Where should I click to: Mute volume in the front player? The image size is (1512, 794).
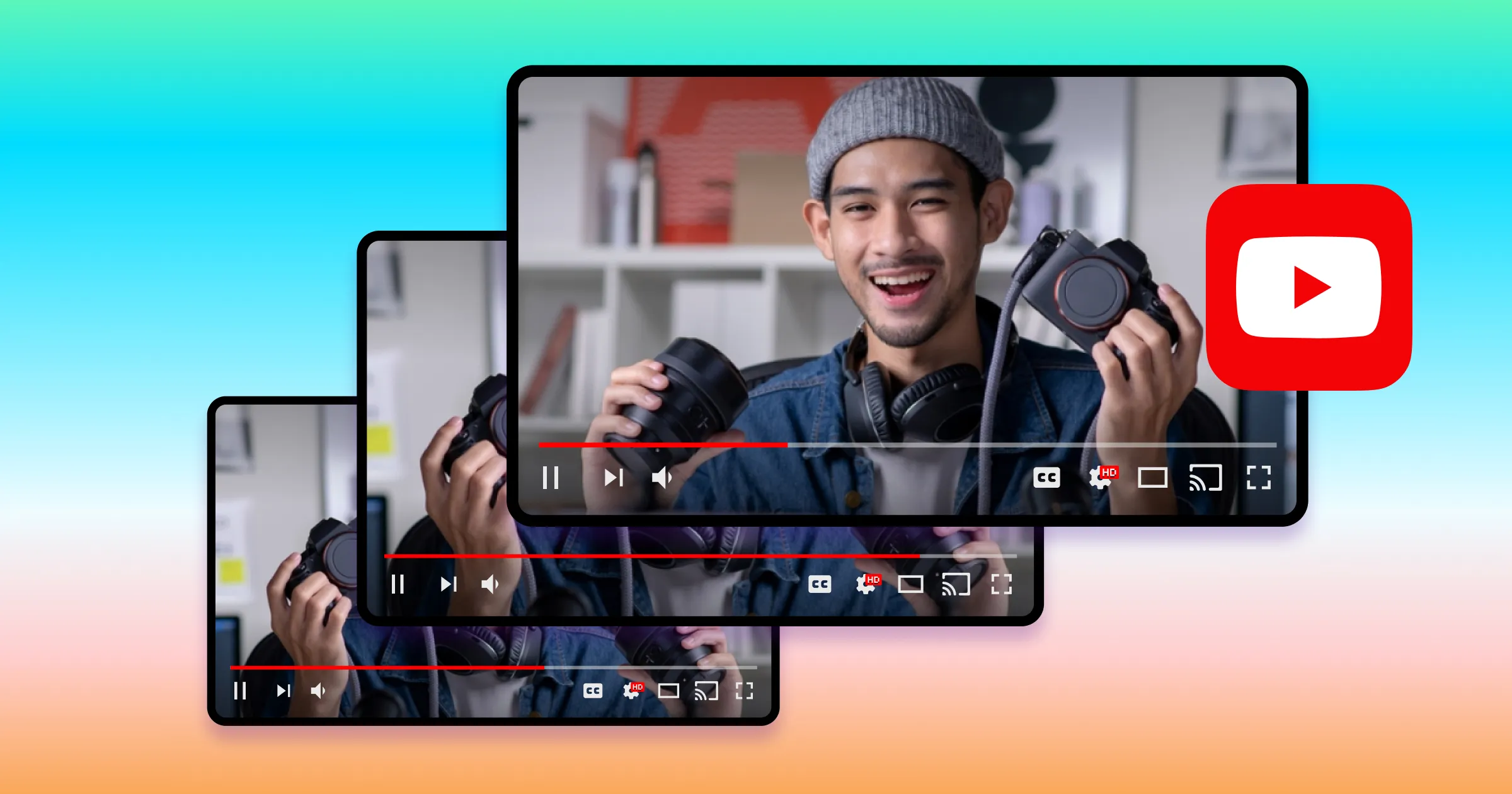point(662,478)
